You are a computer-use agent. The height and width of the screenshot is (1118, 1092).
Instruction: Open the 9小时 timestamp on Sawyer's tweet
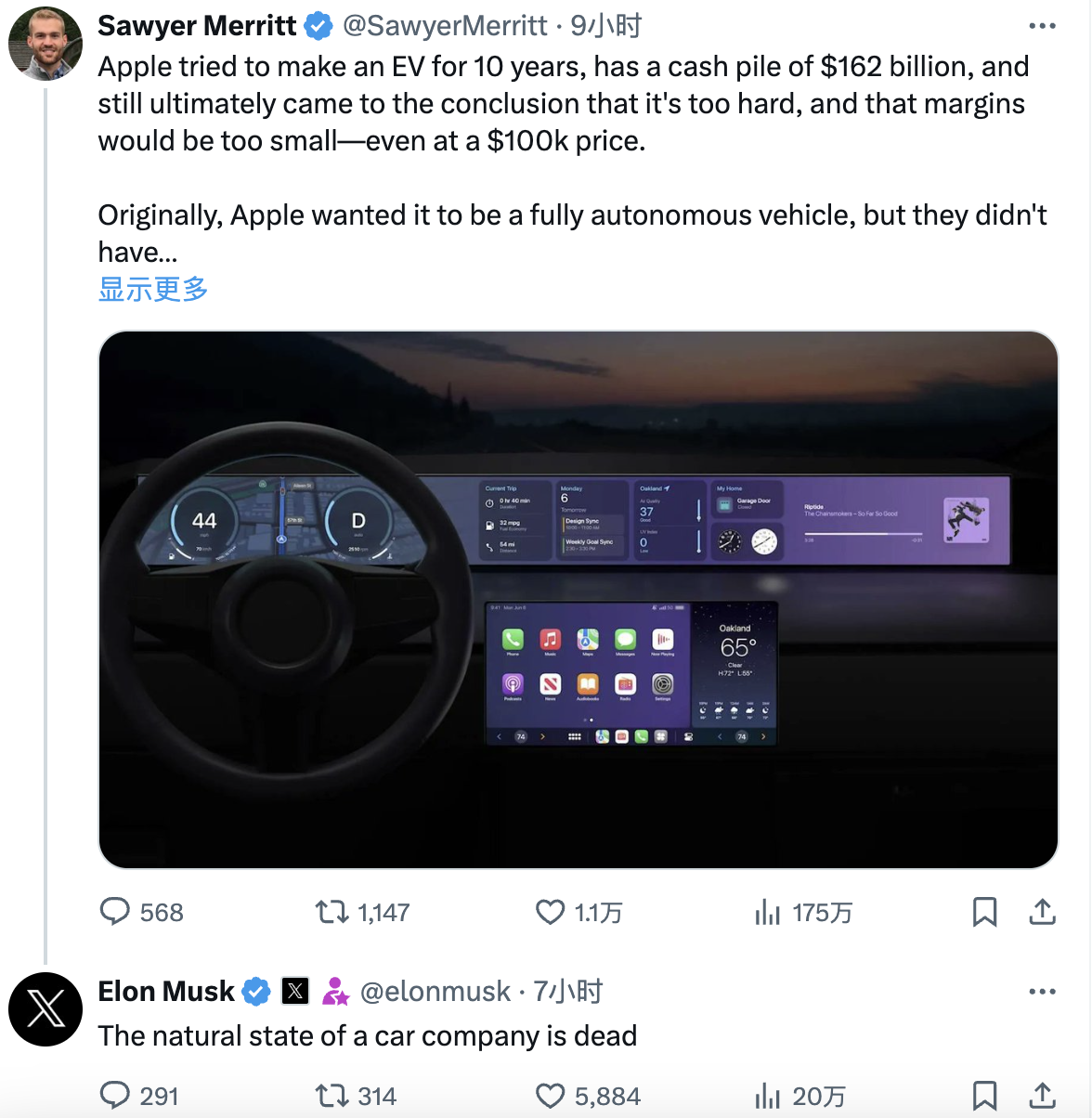pos(606,26)
